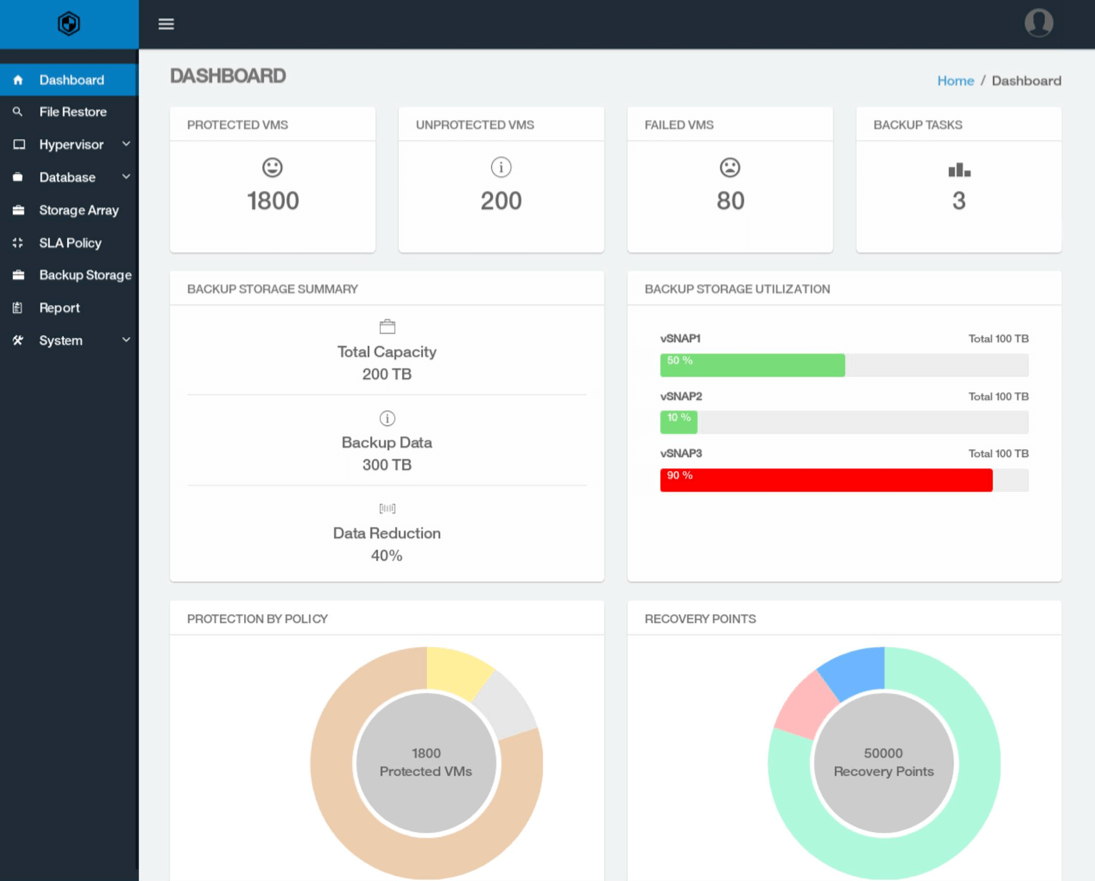Go to the Report sidebar page
This screenshot has width=1095, height=881.
59,308
